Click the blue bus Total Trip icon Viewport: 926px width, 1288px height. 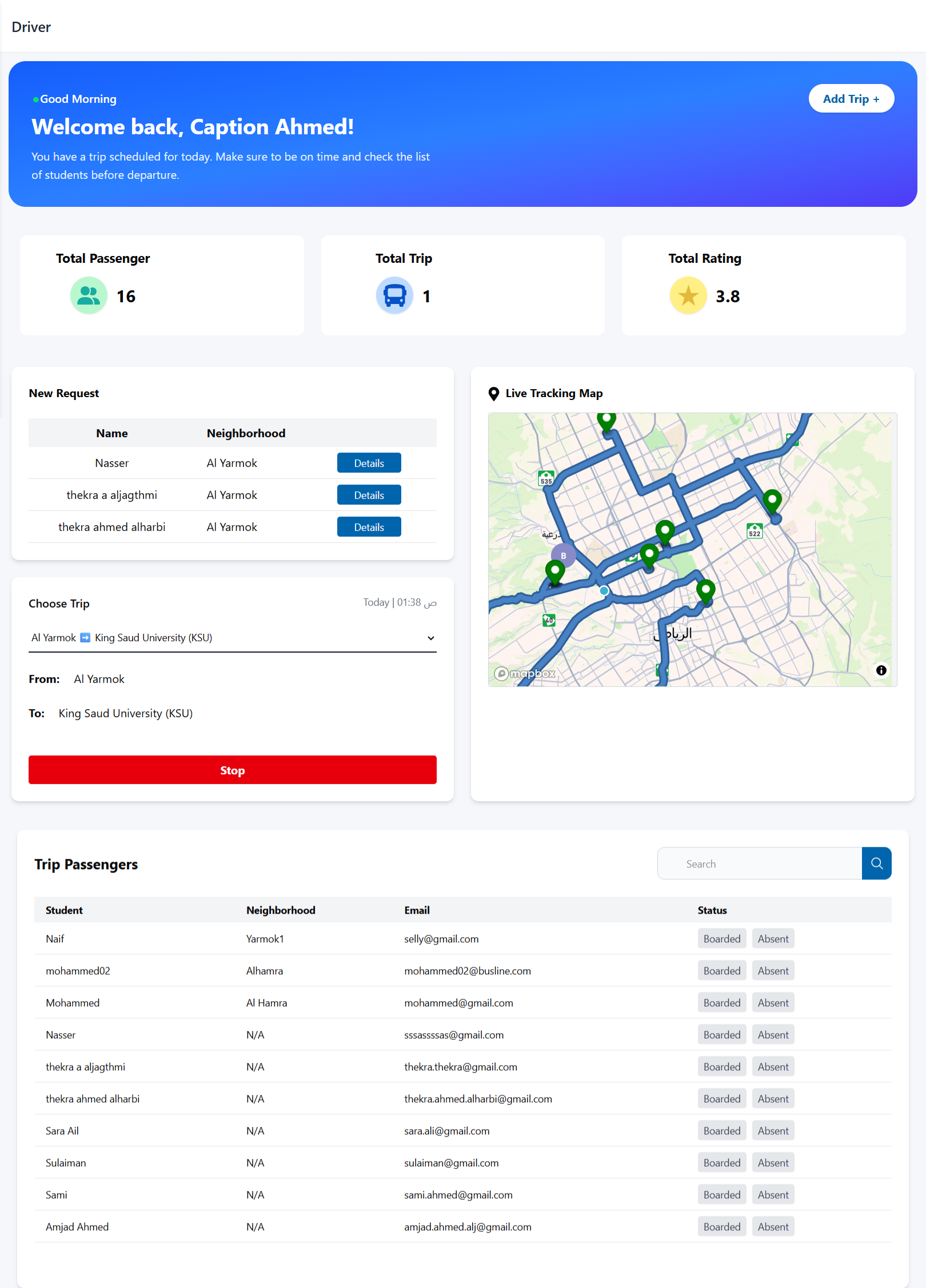pos(394,296)
